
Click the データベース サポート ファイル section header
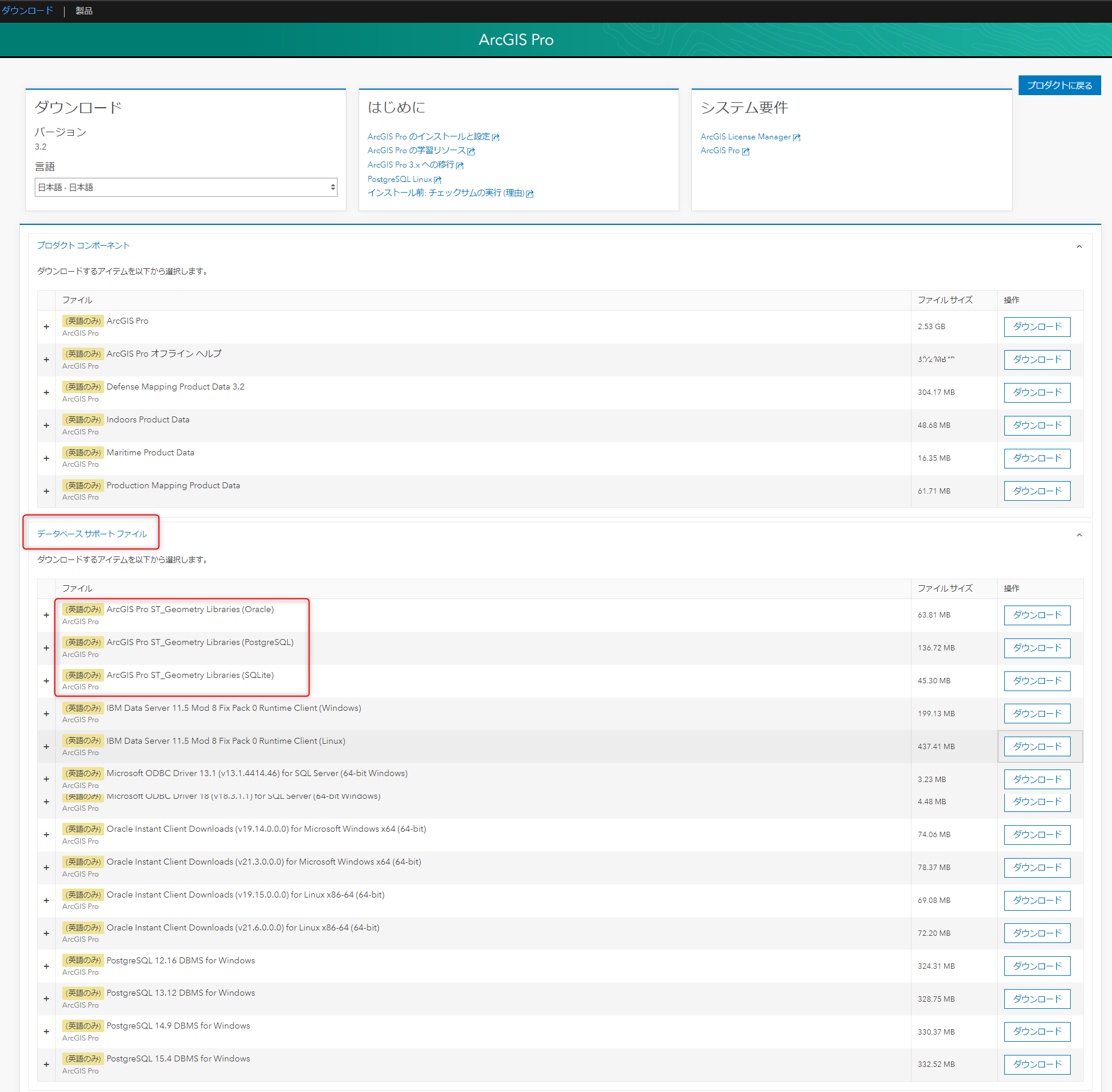[92, 534]
